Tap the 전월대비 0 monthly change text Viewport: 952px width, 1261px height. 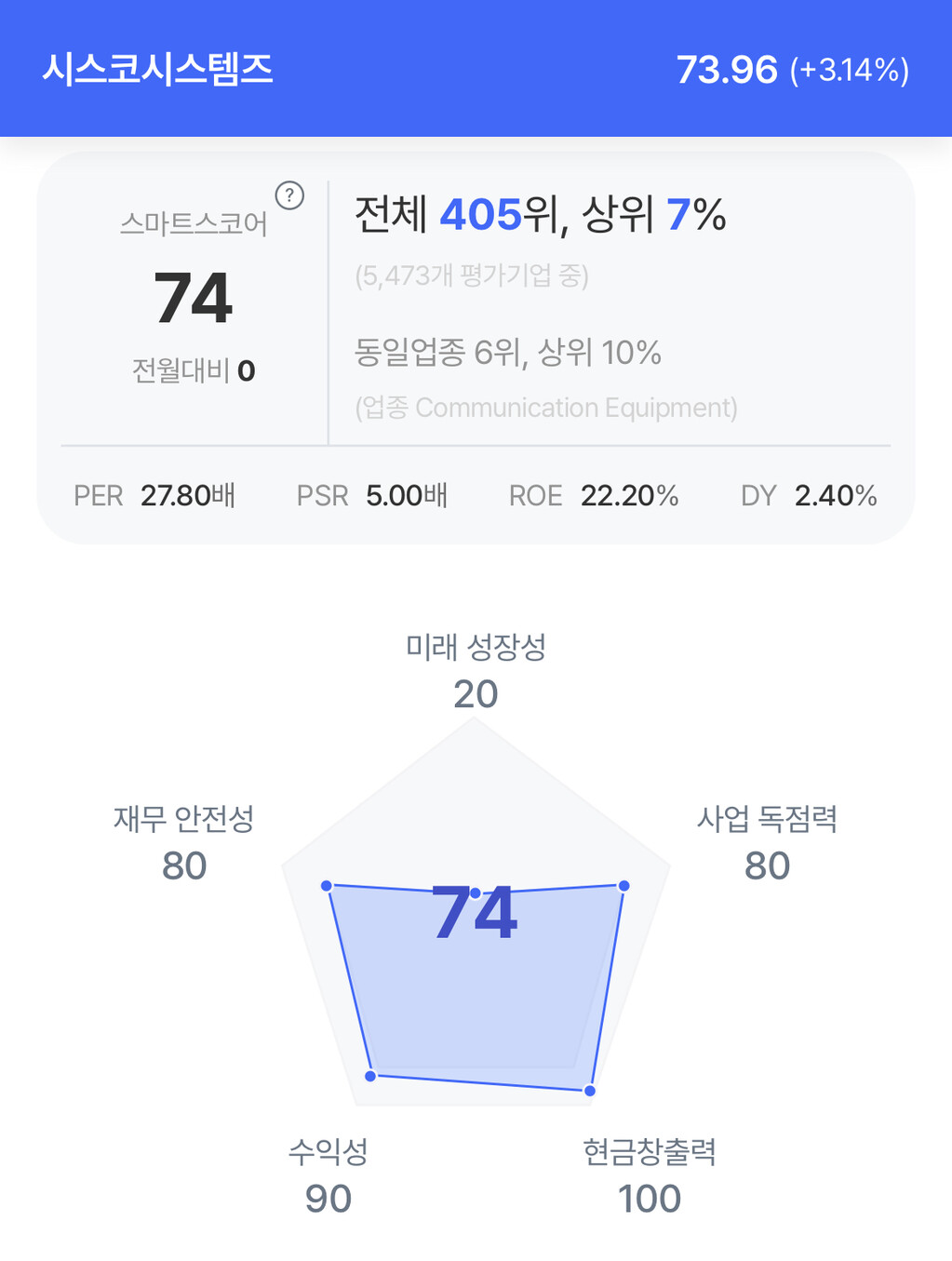pyautogui.click(x=194, y=371)
